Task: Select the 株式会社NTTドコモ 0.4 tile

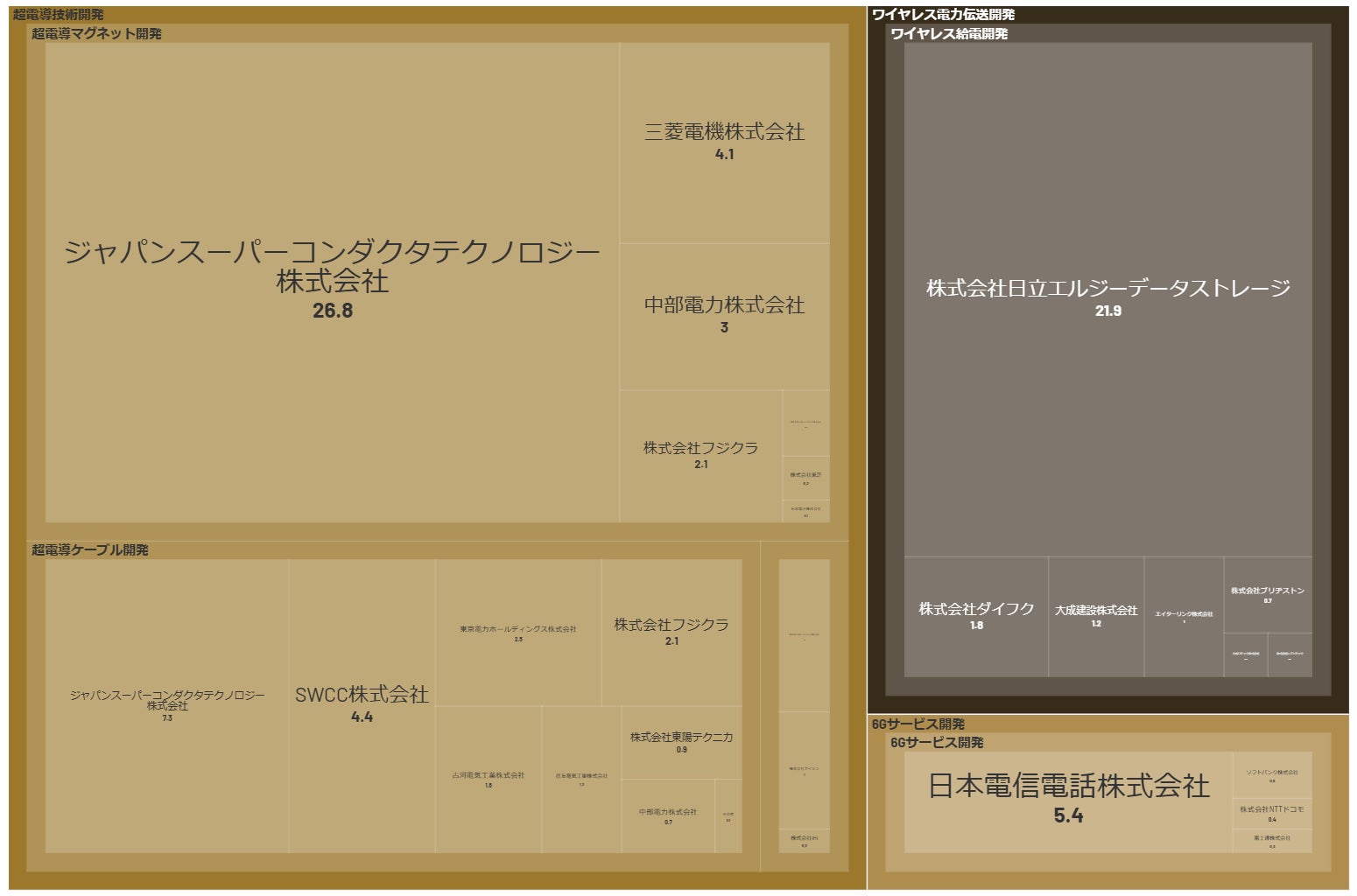Action: pos(1272,814)
